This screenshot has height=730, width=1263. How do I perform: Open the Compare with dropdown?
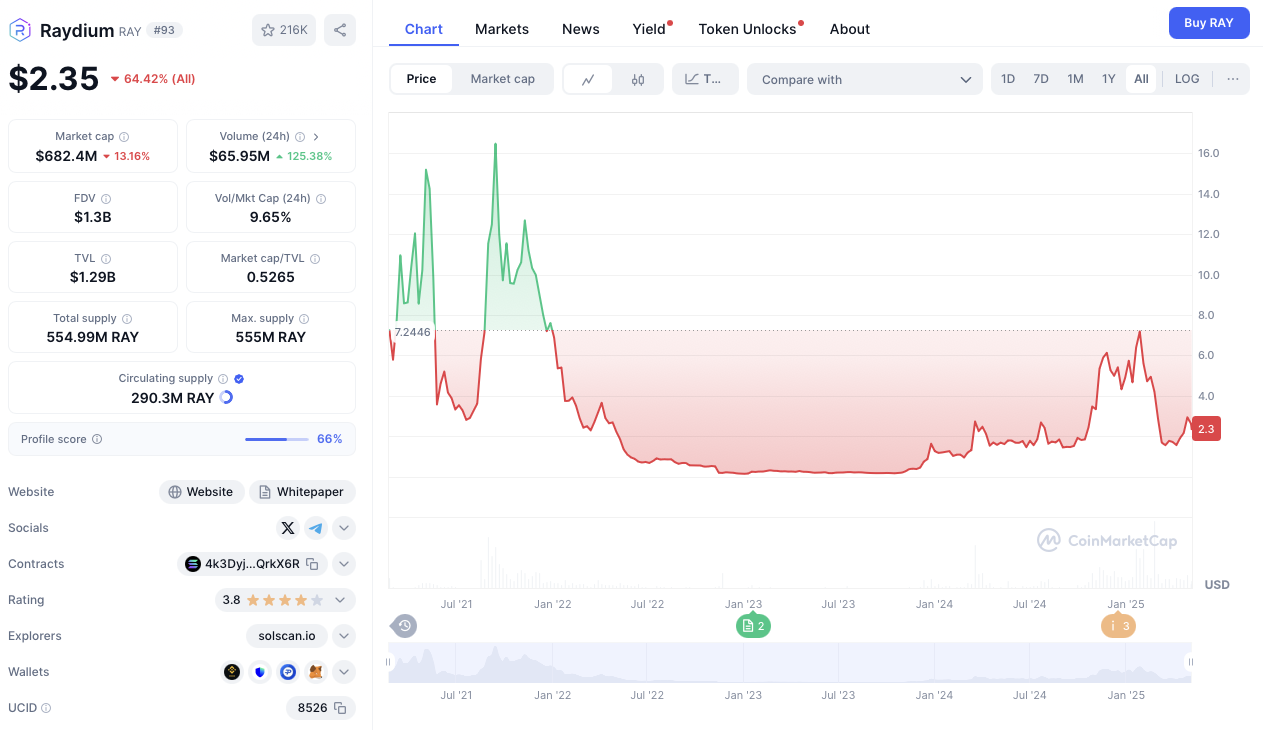coord(866,79)
